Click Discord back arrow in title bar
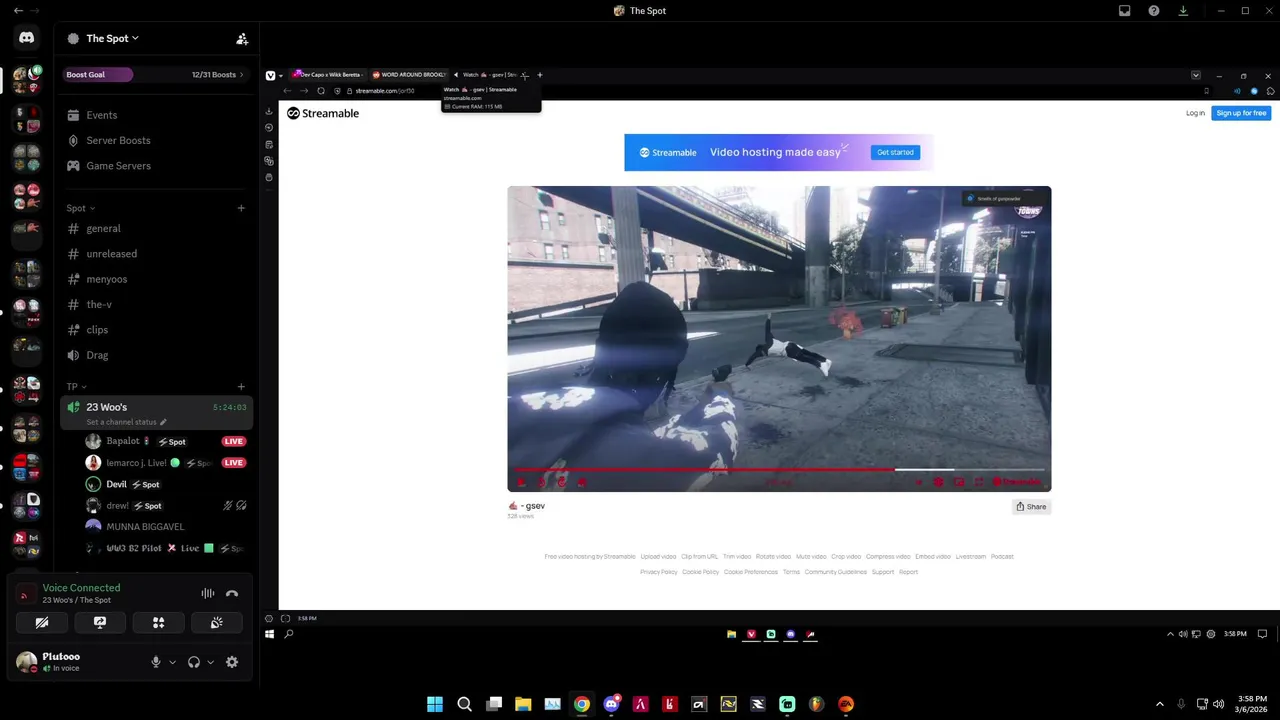Screen dimensions: 1280x720 [18, 11]
